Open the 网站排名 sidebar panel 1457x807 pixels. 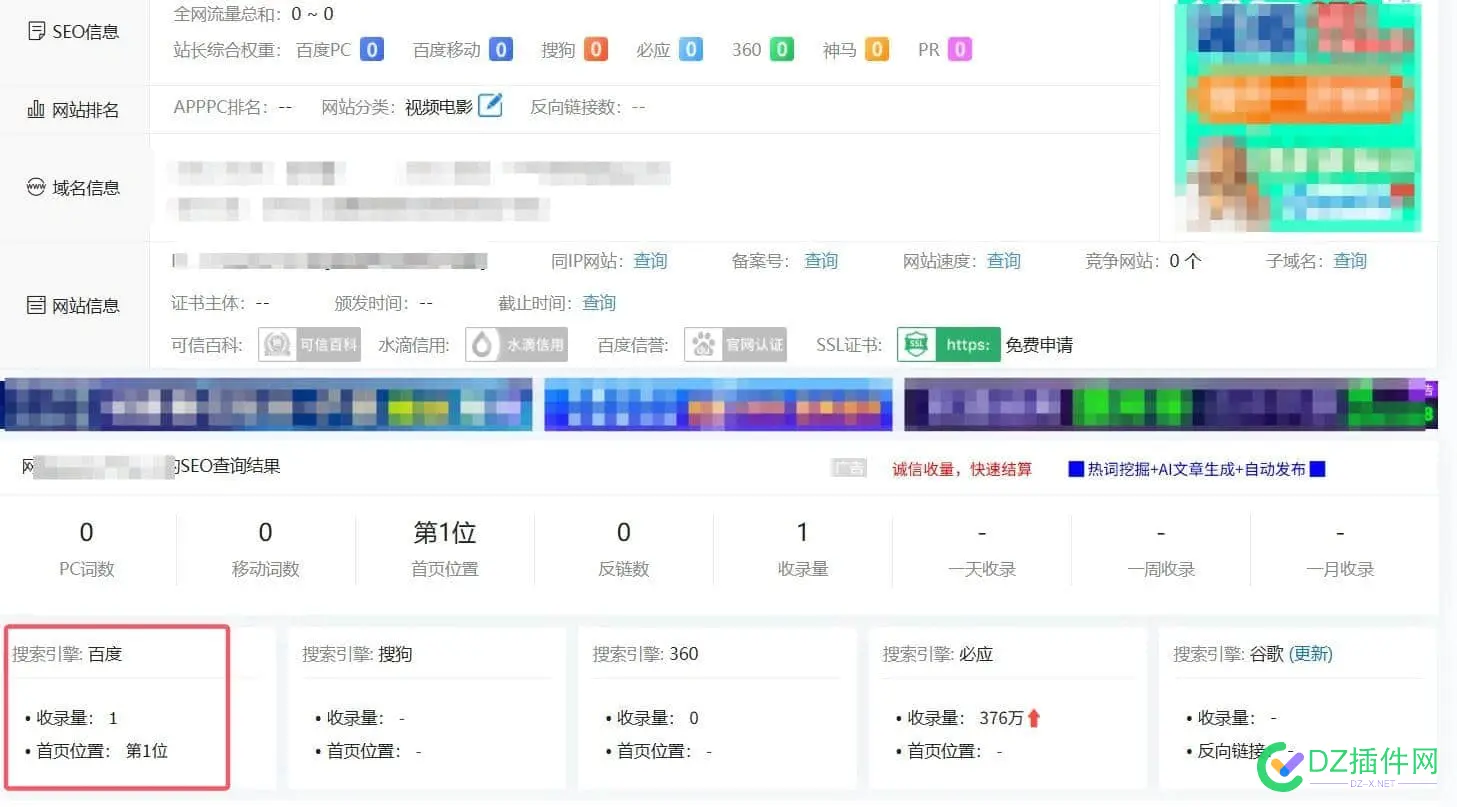(74, 109)
